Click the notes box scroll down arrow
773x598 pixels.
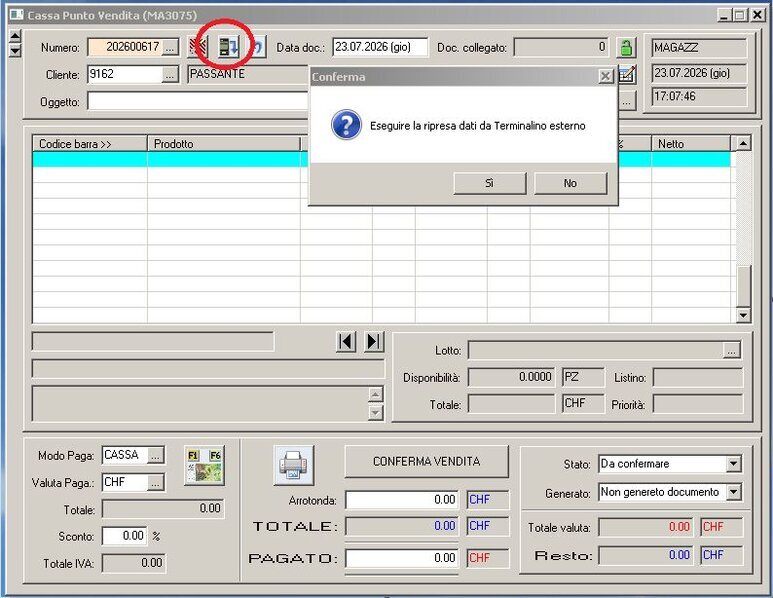coord(376,412)
